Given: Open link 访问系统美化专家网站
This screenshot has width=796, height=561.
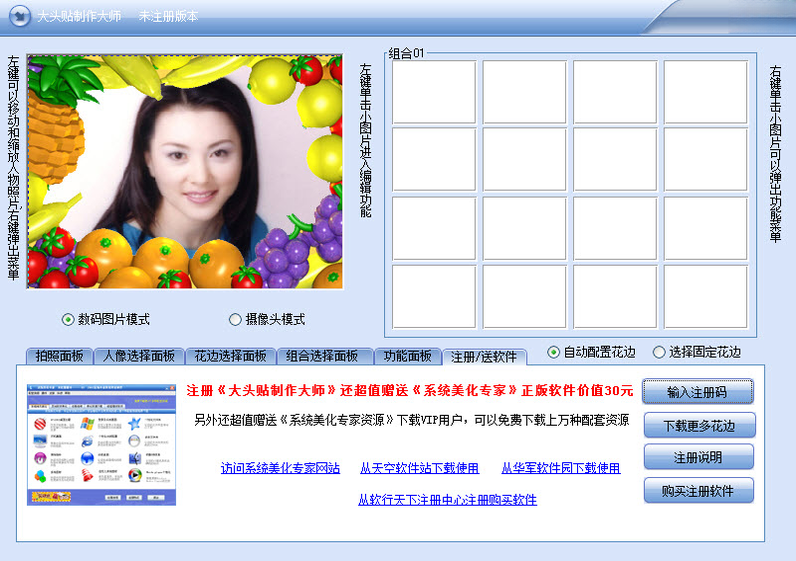Looking at the screenshot, I should pyautogui.click(x=280, y=468).
